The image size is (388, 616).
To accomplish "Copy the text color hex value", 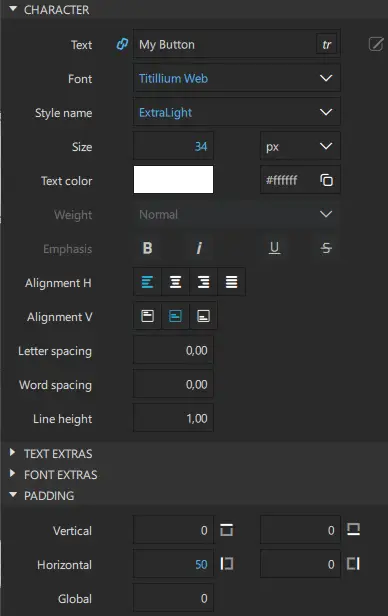I will coord(326,180).
